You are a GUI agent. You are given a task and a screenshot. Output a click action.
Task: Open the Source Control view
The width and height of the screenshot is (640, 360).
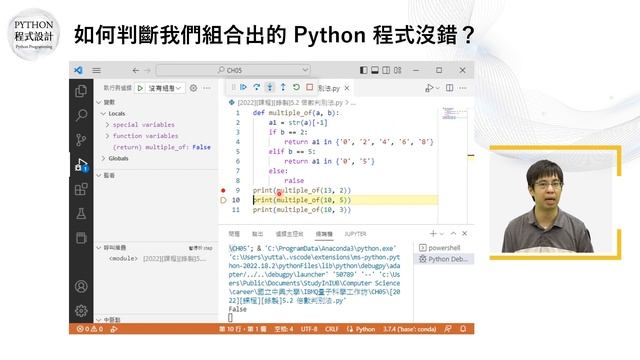pyautogui.click(x=81, y=140)
